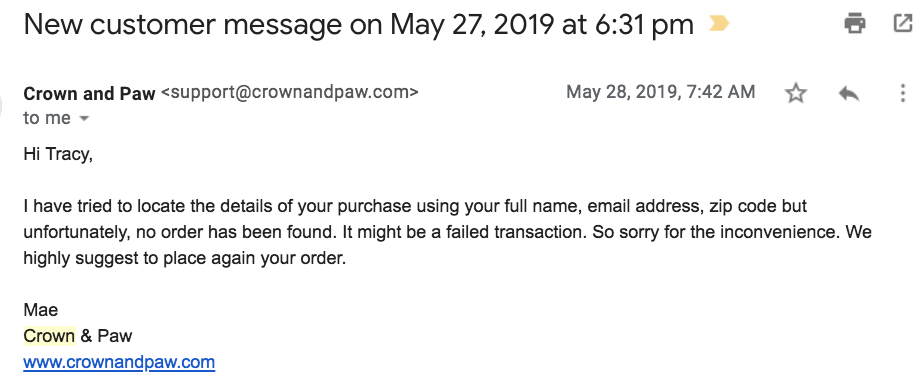Viewport: 924px width, 380px height.
Task: Click the 'failed transaction' sentence in body
Action: (466, 232)
